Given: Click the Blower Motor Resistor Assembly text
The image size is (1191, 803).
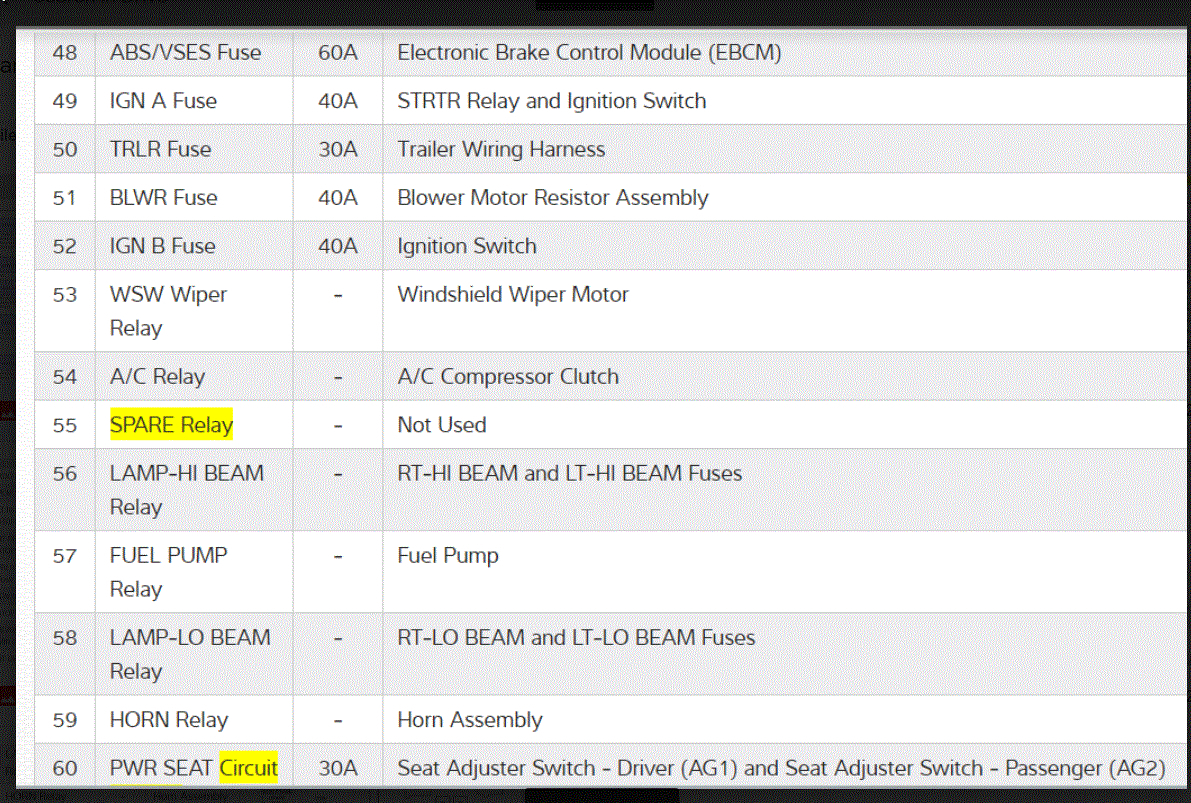Looking at the screenshot, I should coord(552,198).
